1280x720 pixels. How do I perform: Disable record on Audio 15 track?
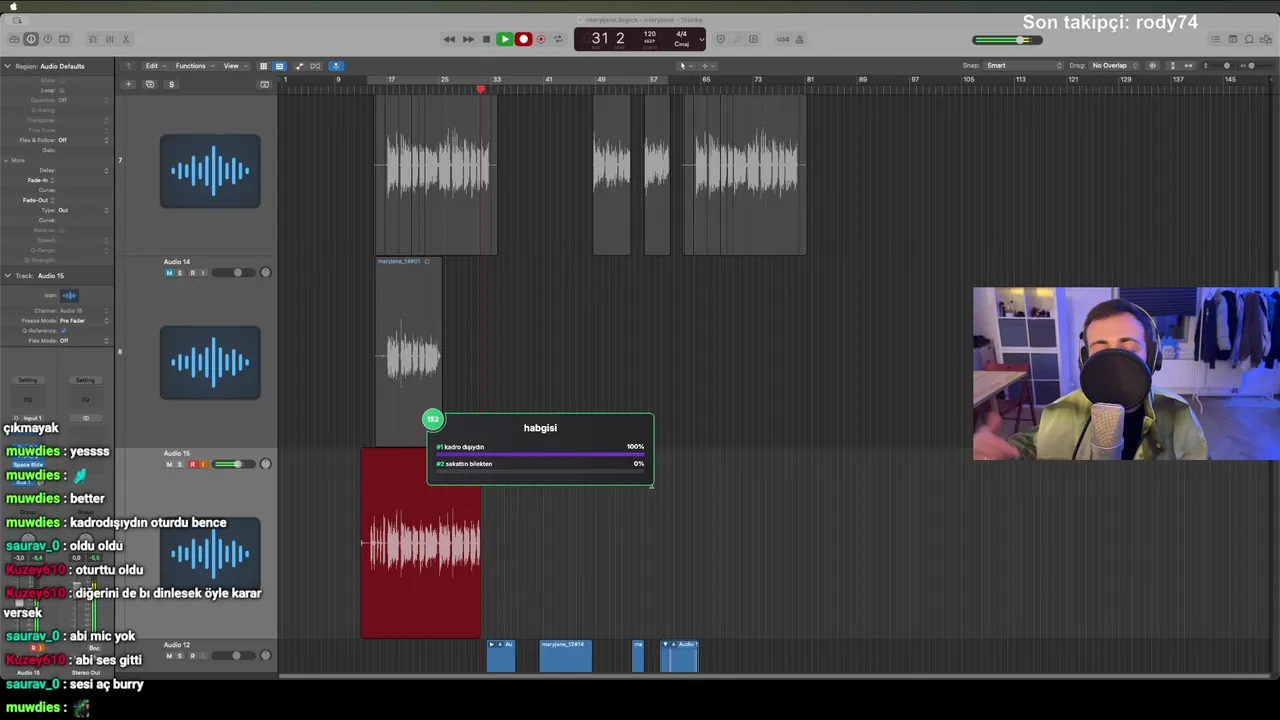click(x=192, y=465)
